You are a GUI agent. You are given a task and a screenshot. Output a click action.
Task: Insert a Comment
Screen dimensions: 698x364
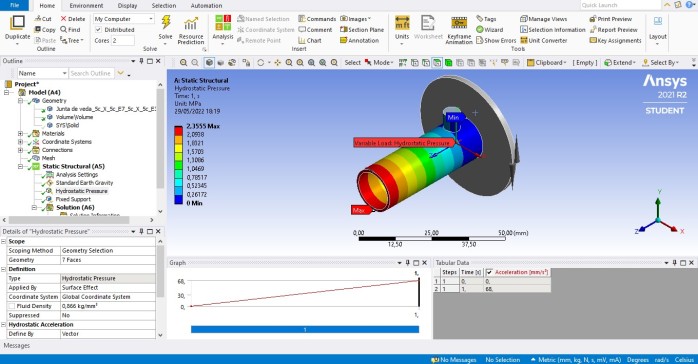(315, 29)
